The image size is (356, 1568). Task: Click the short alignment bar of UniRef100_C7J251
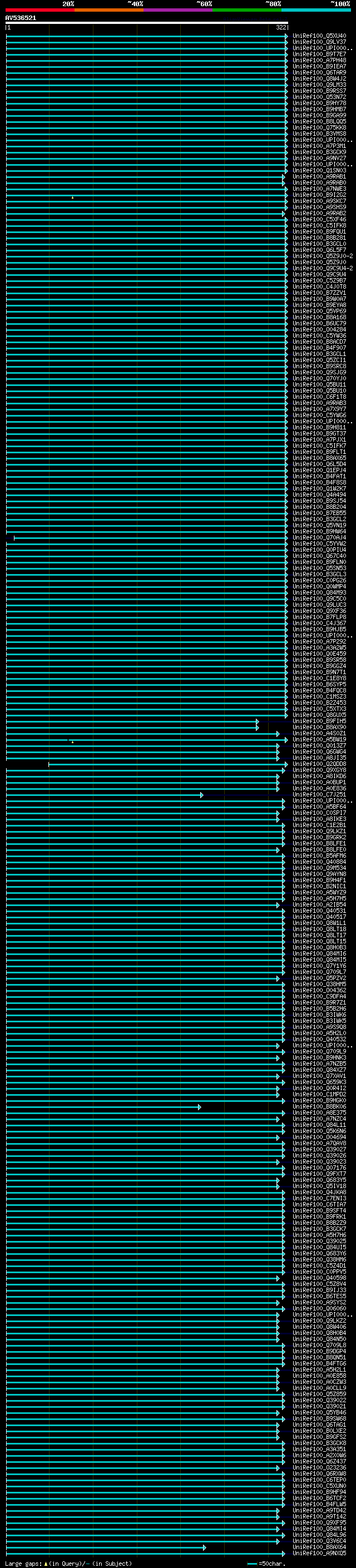pyautogui.click(x=104, y=795)
